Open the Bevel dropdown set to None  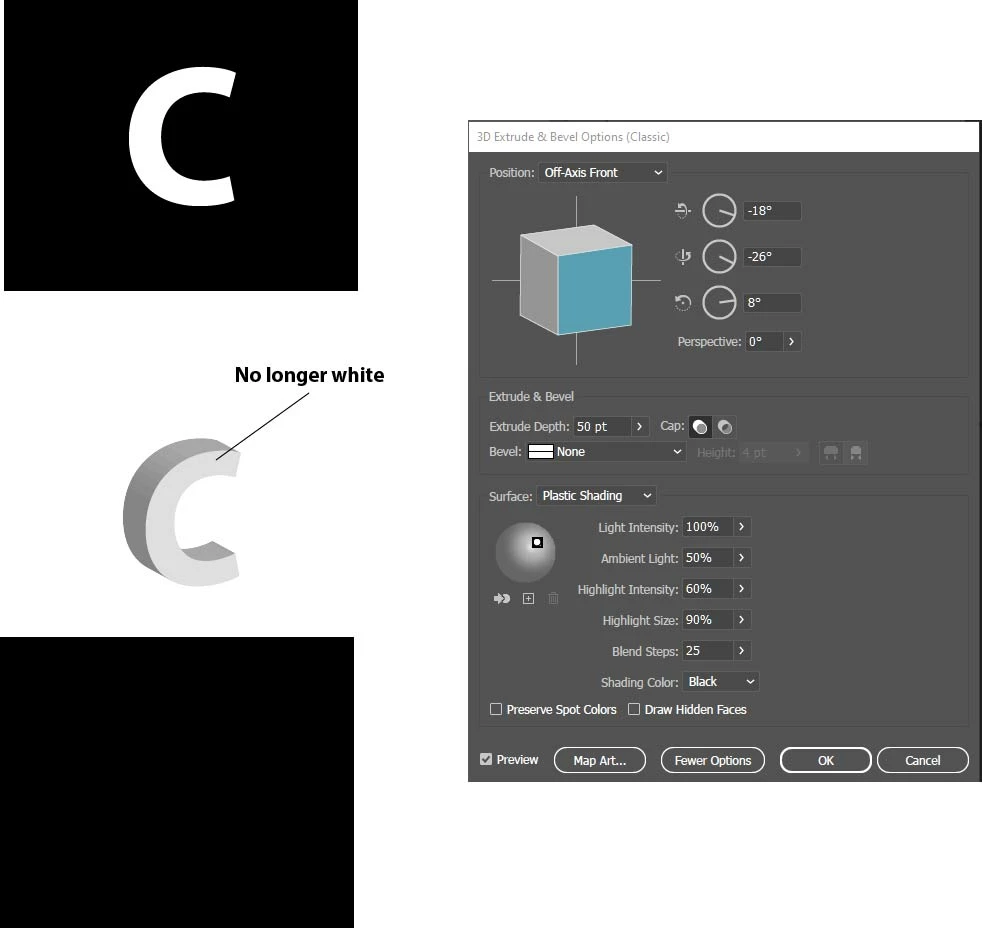pos(605,451)
